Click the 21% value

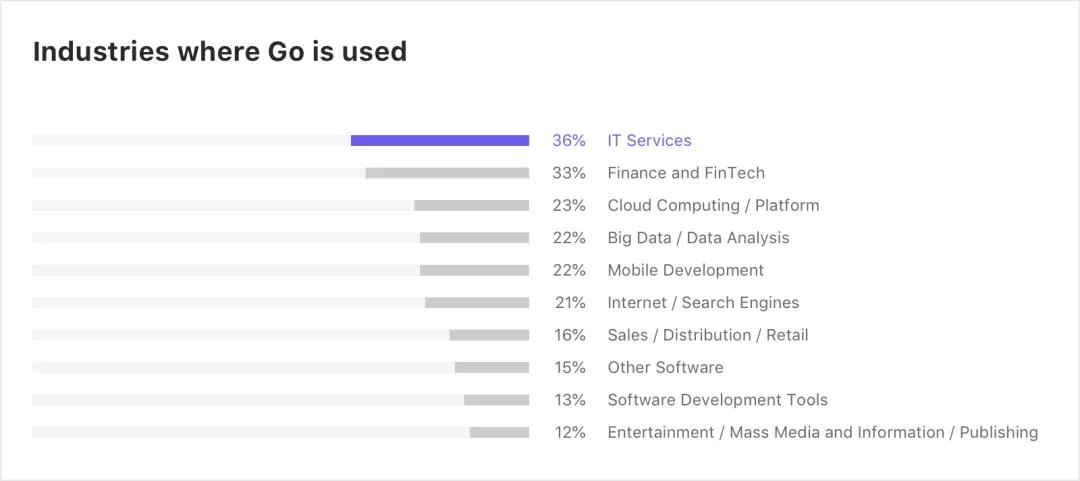(570, 303)
